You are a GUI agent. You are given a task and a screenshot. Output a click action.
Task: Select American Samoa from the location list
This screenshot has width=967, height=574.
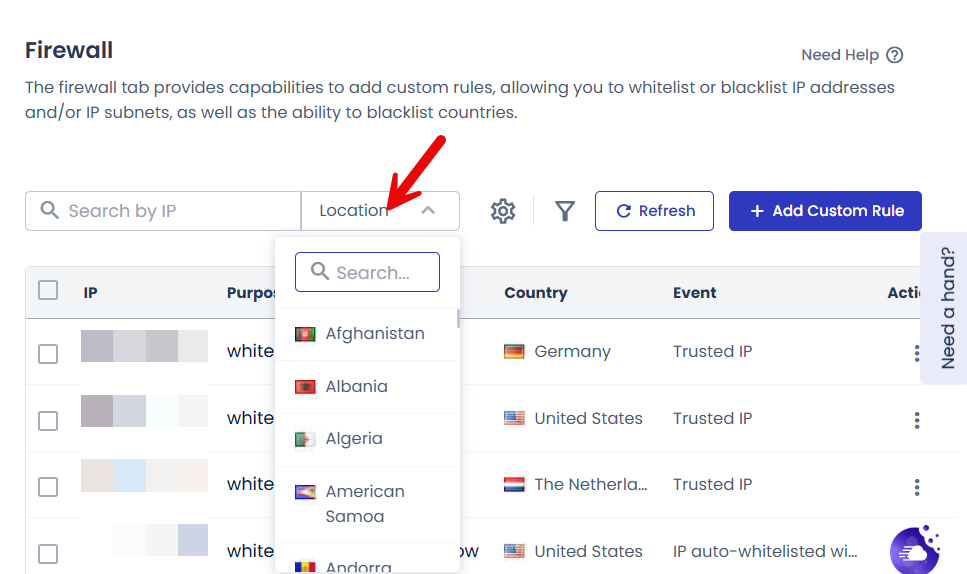(368, 504)
